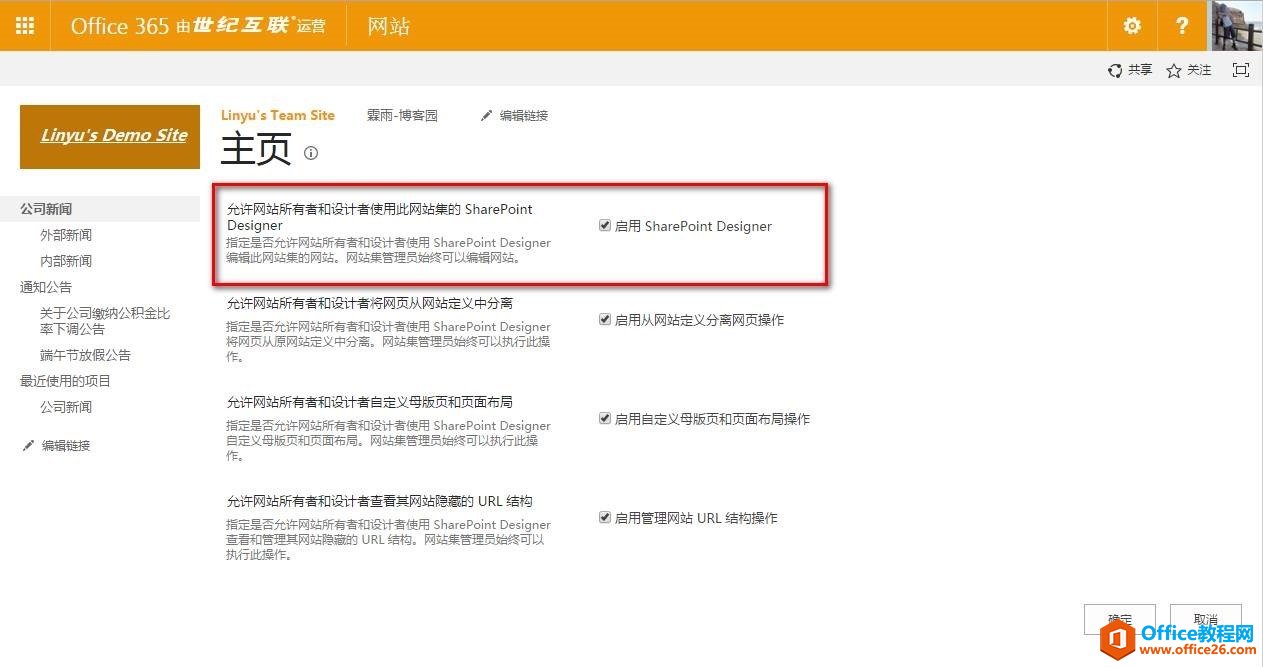Toggle 启用自定义母版页和页面布局操作 checkbox
The image size is (1263, 667).
605,419
